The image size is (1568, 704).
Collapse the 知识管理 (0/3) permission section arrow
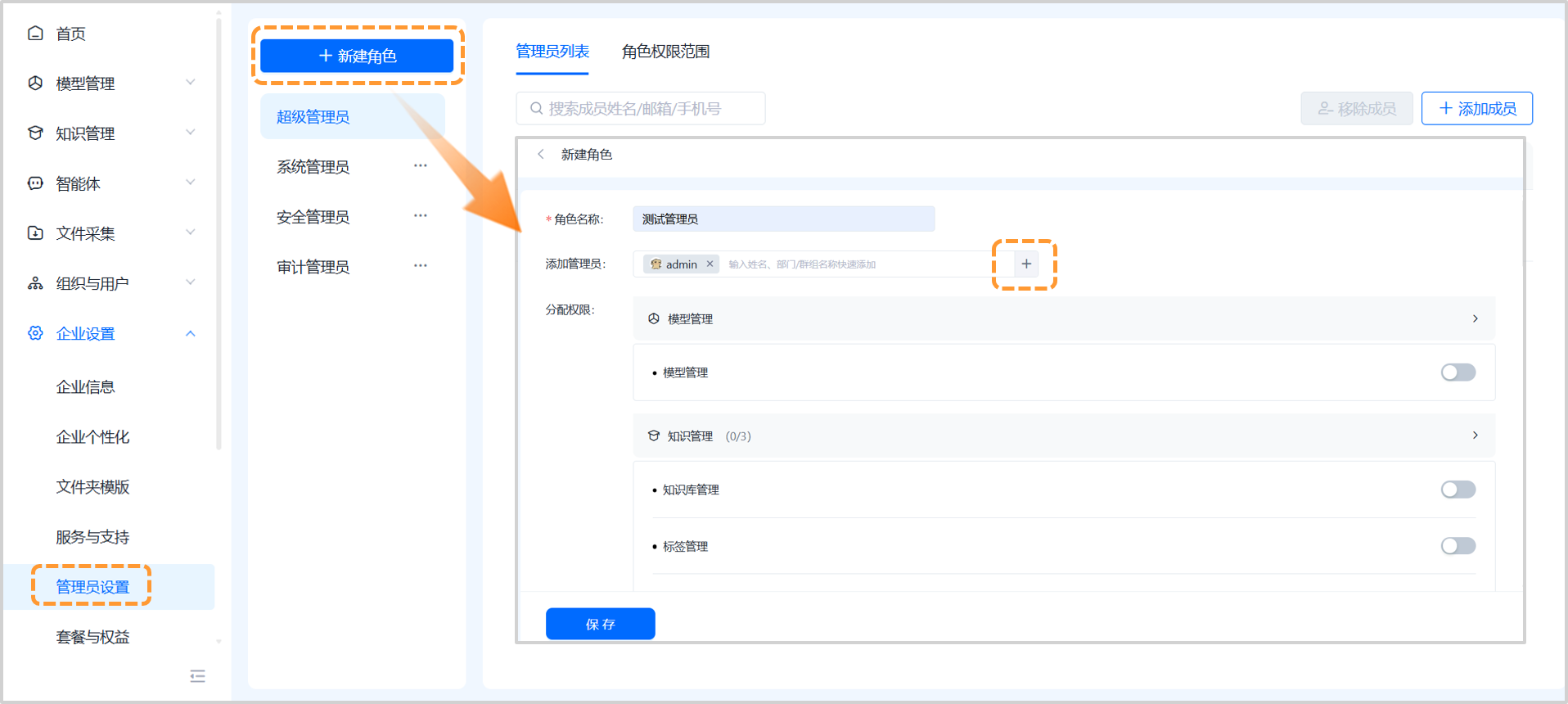coord(1475,435)
